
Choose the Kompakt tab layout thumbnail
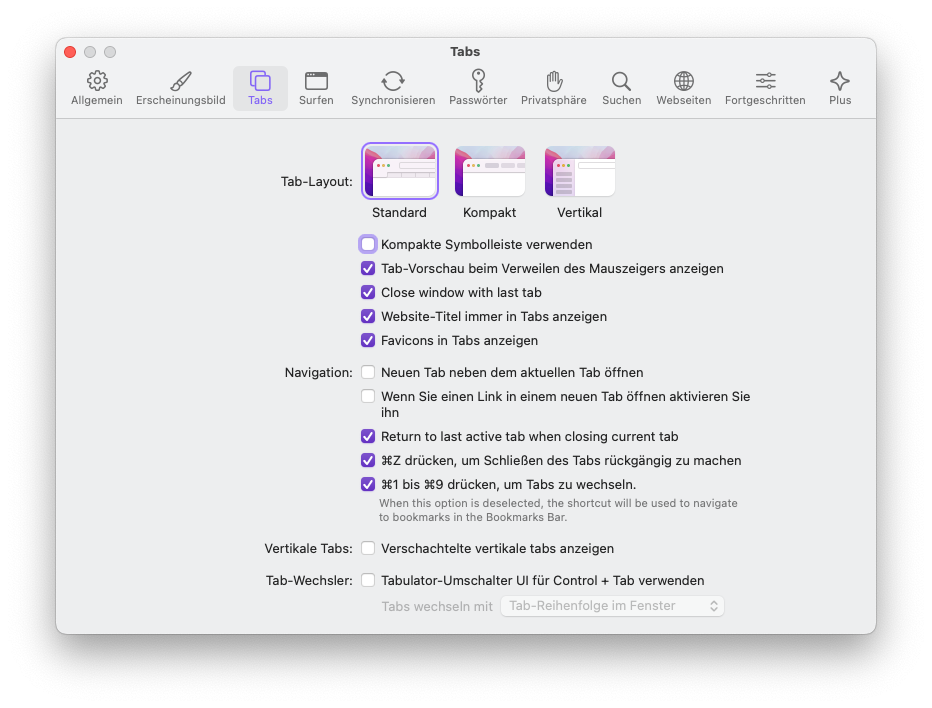coord(490,172)
